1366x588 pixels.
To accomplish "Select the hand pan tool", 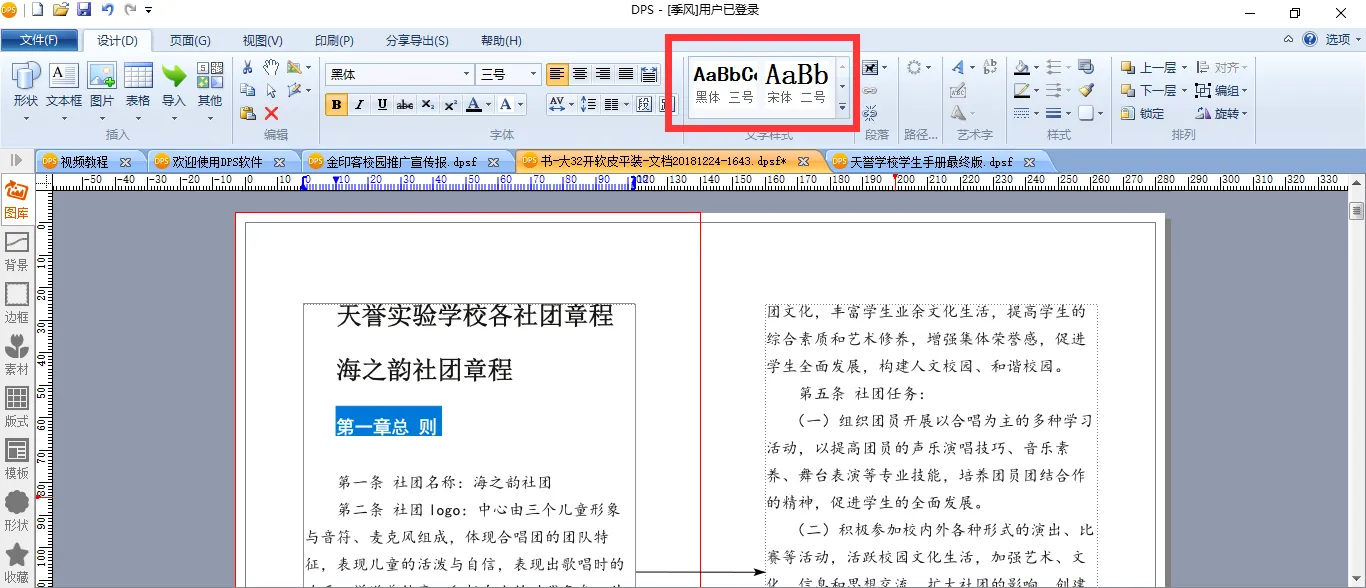I will coord(271,68).
